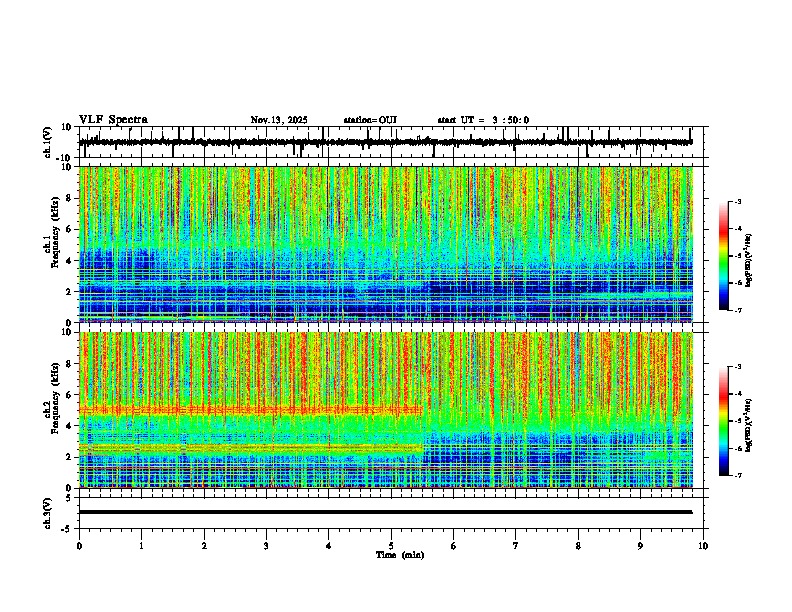Click the "4" kHz tick on ch.1 spectrogram axis
Viewport: 792px width, 612px height.
coord(70,261)
